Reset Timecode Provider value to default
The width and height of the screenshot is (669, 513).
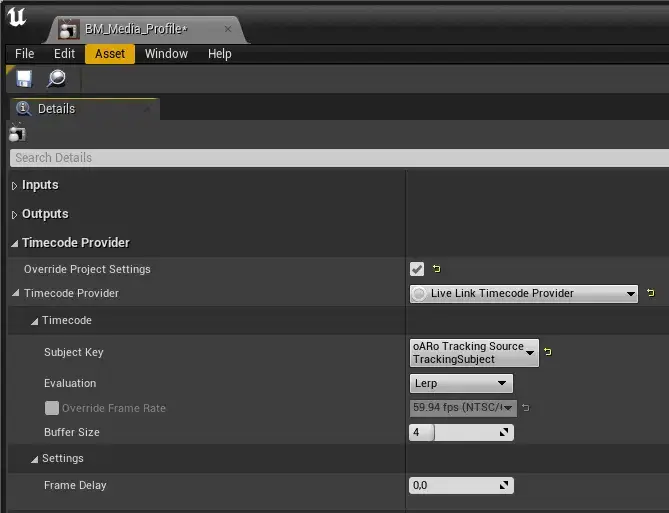click(651, 293)
